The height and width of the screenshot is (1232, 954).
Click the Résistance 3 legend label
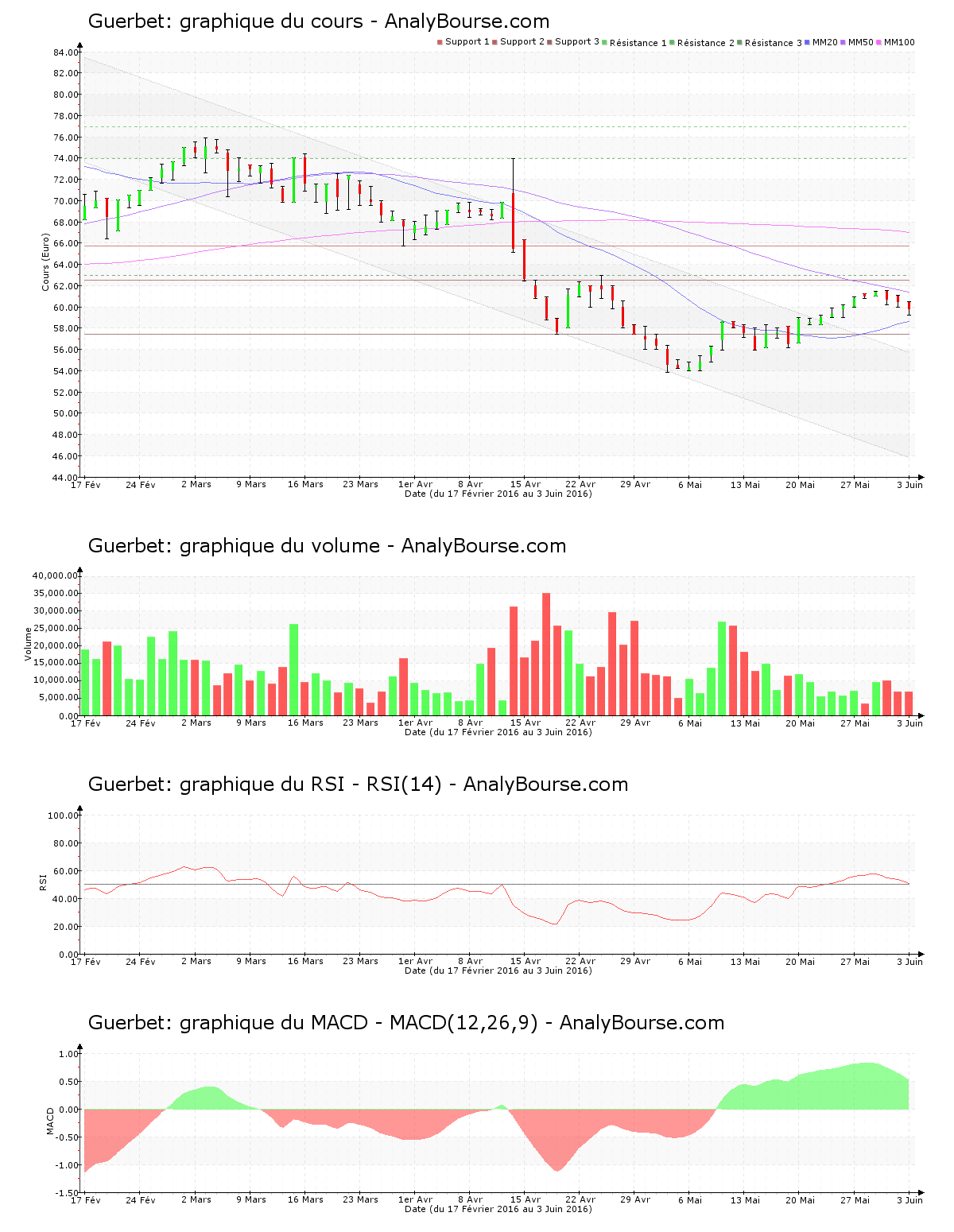coord(774,43)
